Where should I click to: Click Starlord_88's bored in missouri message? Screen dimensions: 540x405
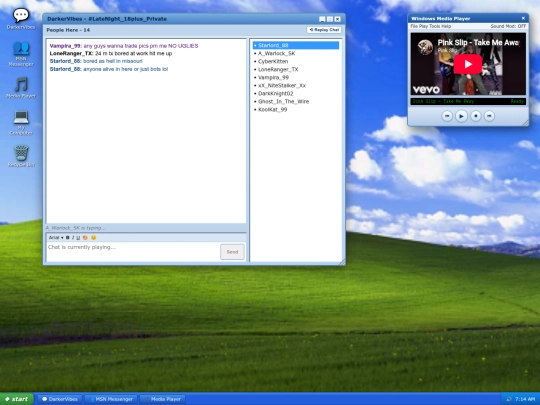pyautogui.click(x=96, y=61)
